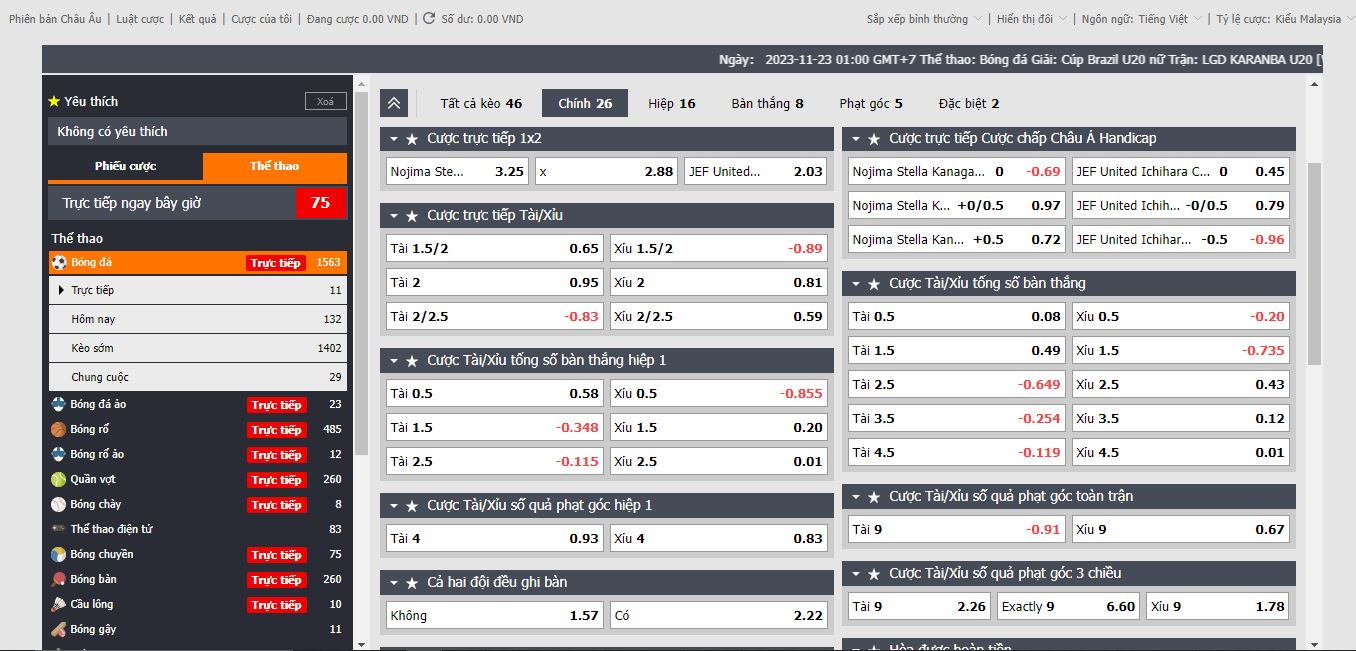The height and width of the screenshot is (651, 1356).
Task: Click the main odds panel vertical scrollbar
Action: coord(1314,260)
